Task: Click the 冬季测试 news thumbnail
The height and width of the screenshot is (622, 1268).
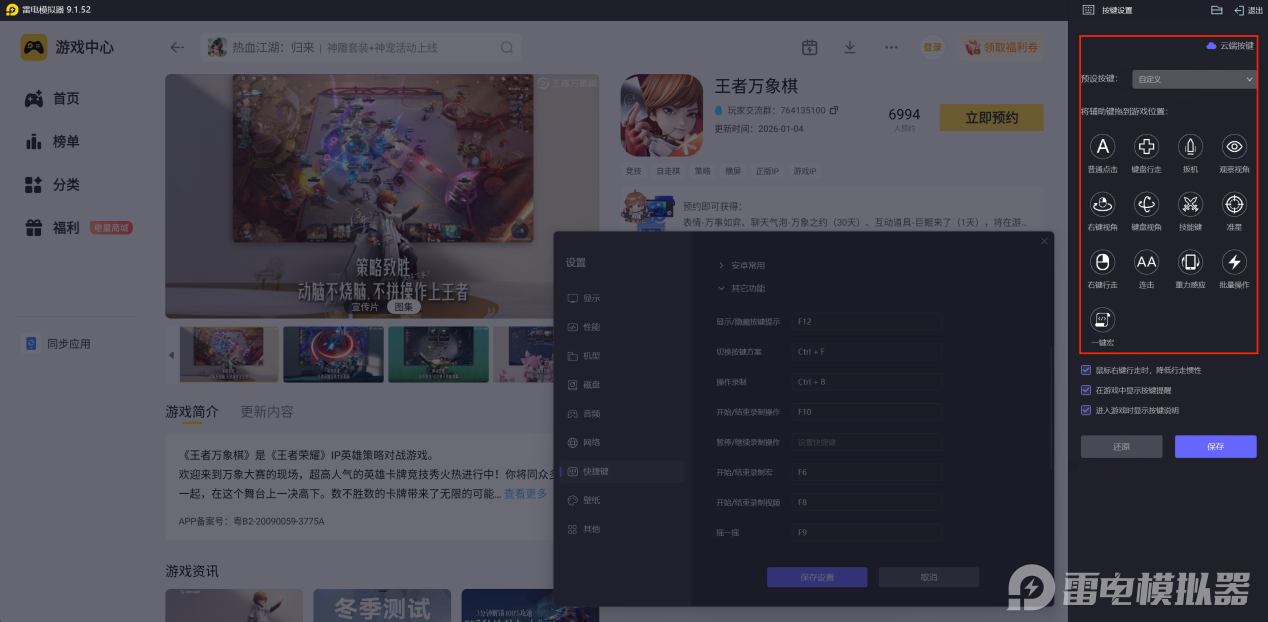Action: (x=382, y=605)
